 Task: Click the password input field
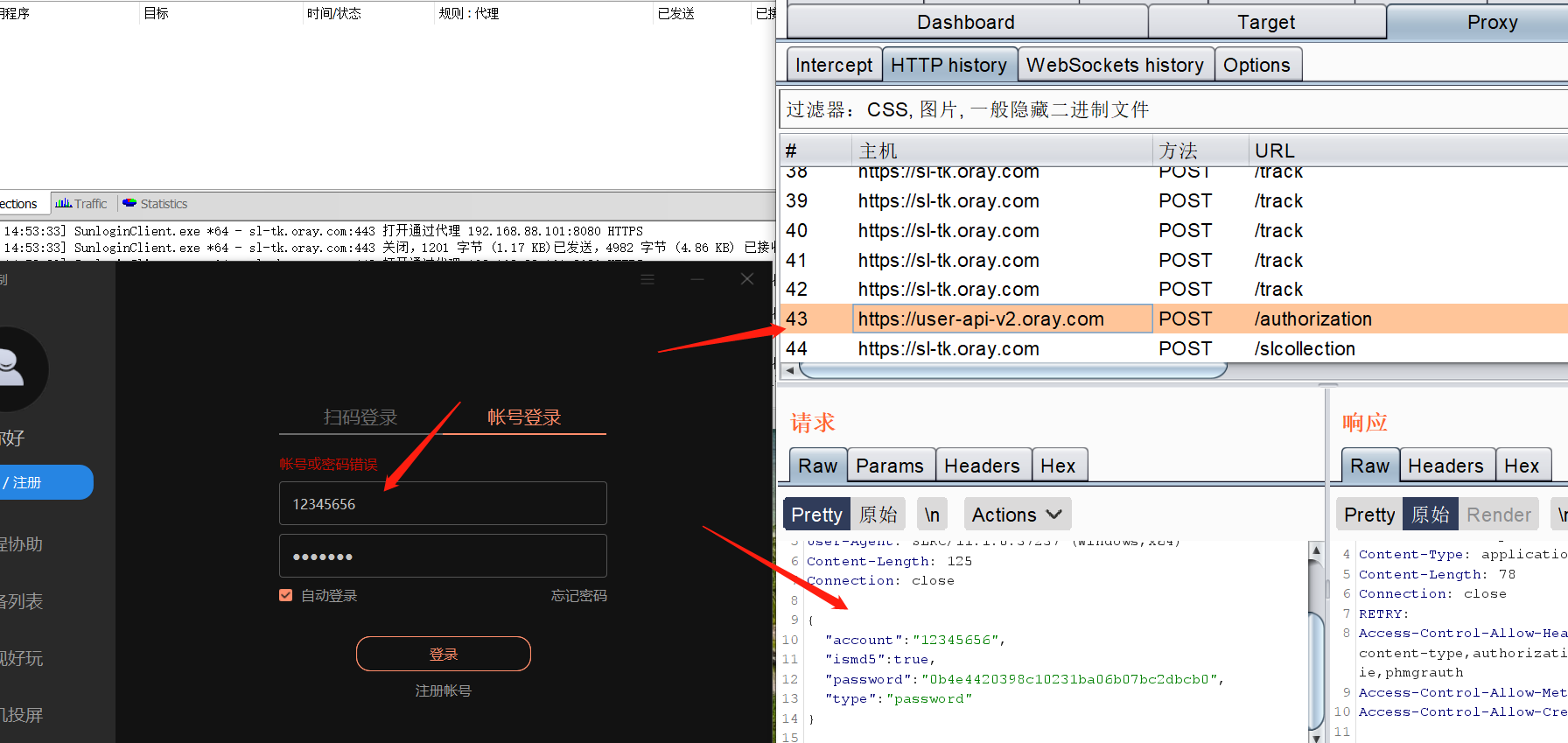[443, 556]
